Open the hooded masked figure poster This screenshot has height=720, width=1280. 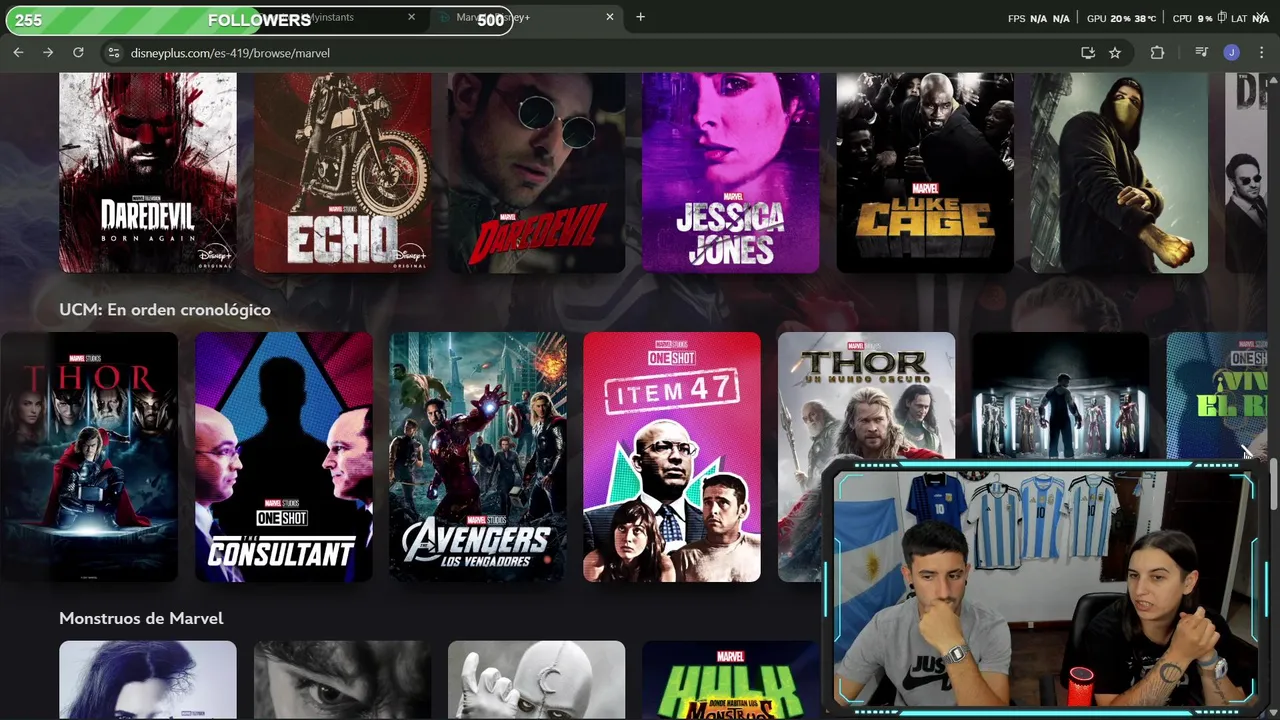[1119, 172]
